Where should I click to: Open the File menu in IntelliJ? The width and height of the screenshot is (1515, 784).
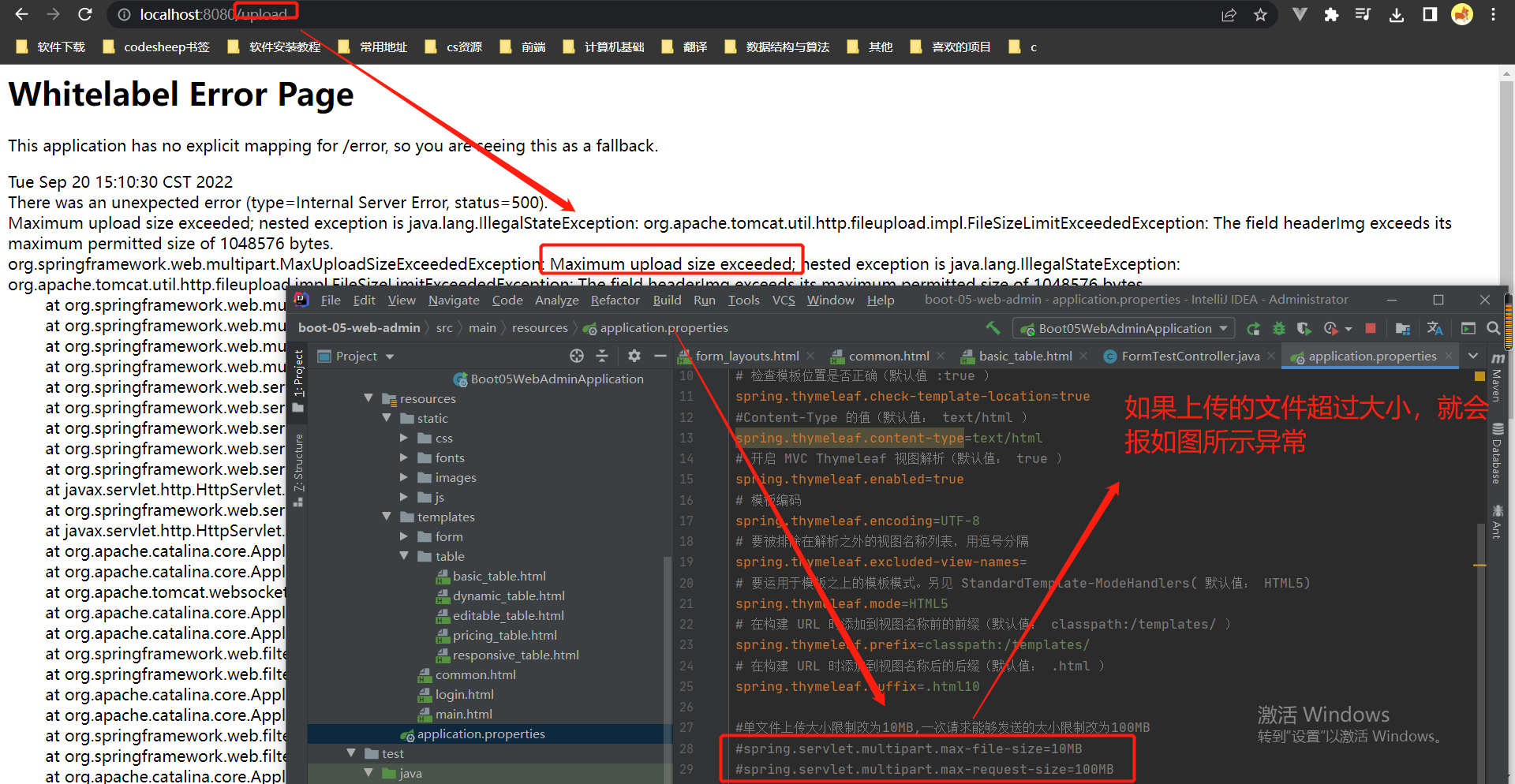[331, 301]
